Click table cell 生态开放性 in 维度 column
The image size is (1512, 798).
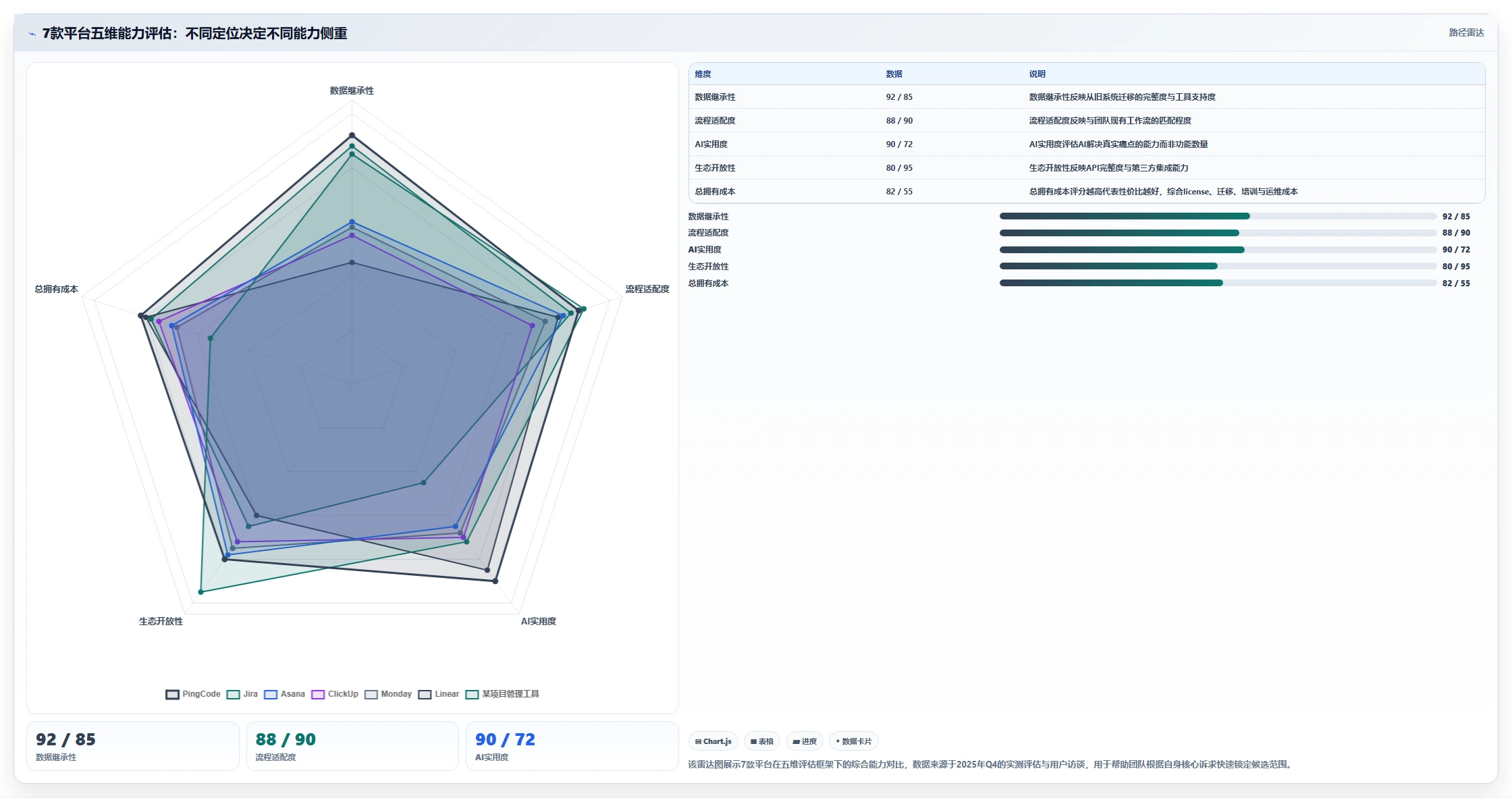tap(715, 168)
